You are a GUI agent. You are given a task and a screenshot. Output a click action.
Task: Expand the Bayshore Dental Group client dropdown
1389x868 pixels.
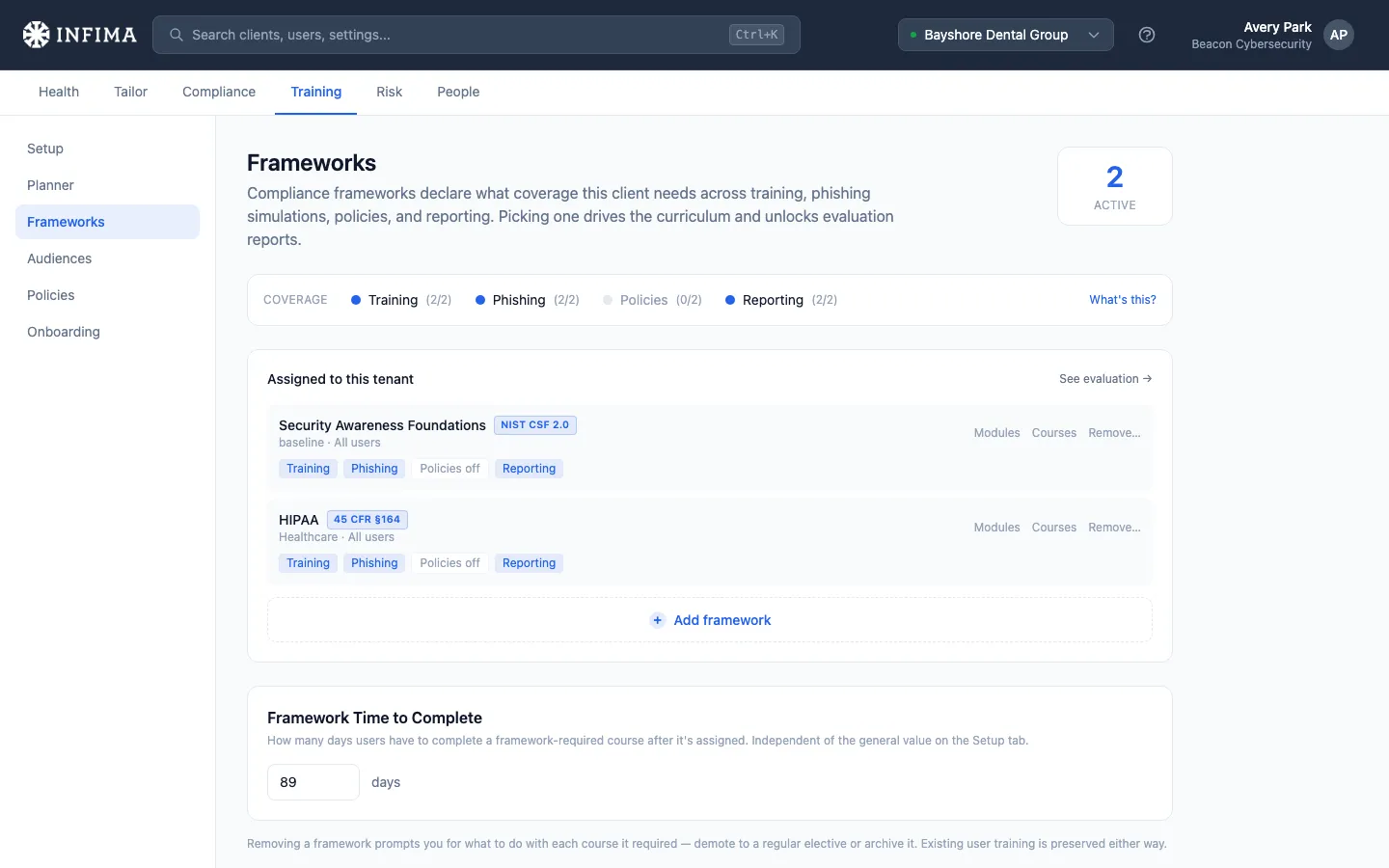click(x=1006, y=35)
